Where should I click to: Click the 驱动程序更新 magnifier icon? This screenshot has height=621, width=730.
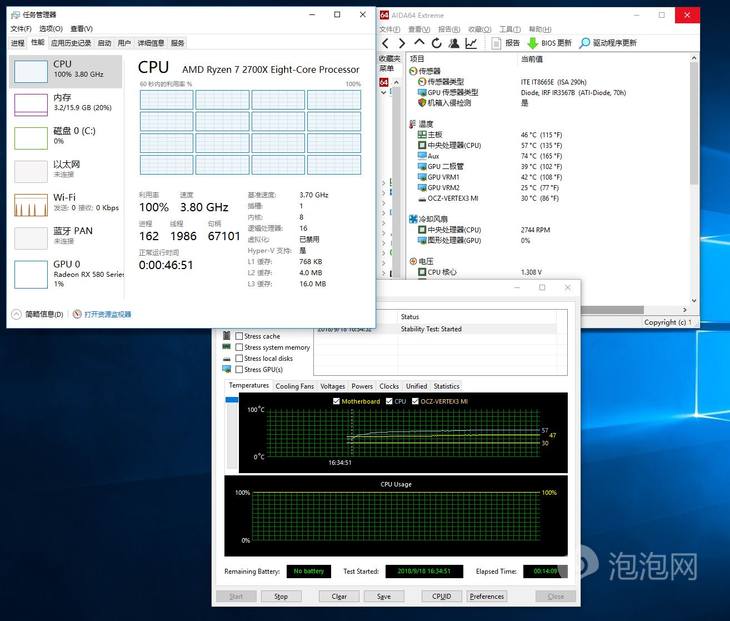point(584,43)
